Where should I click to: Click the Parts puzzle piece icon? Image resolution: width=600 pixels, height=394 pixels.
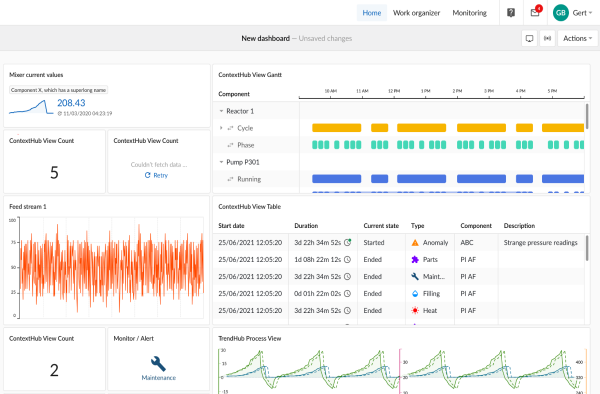[x=415, y=259]
